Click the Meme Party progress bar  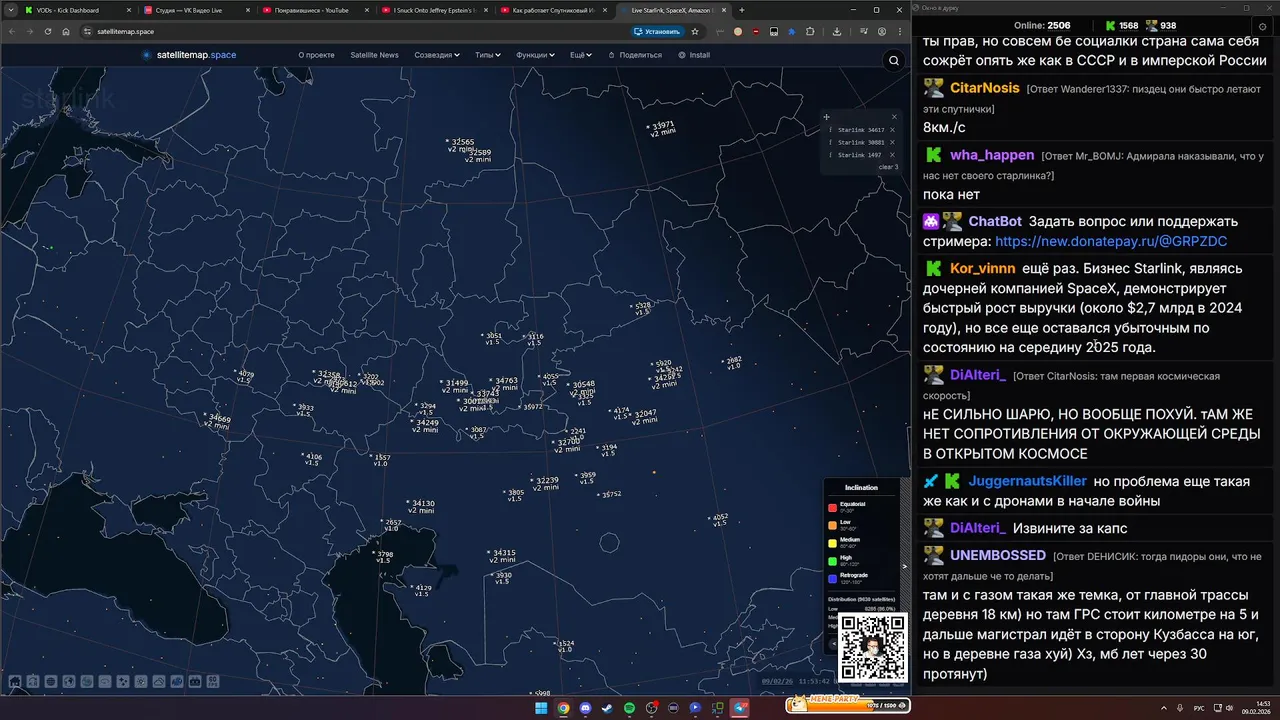click(848, 705)
